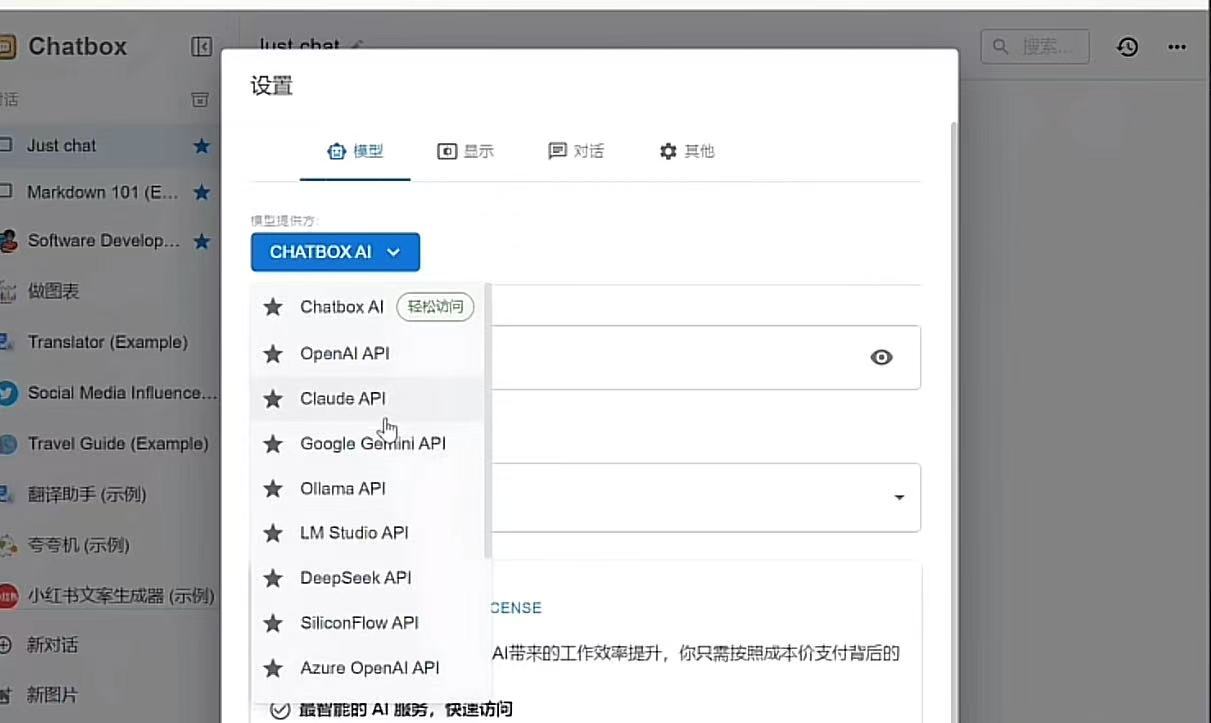1211x723 pixels.
Task: Open 小红书文案生成器 (示例) conversation
Action: [x=108, y=596]
